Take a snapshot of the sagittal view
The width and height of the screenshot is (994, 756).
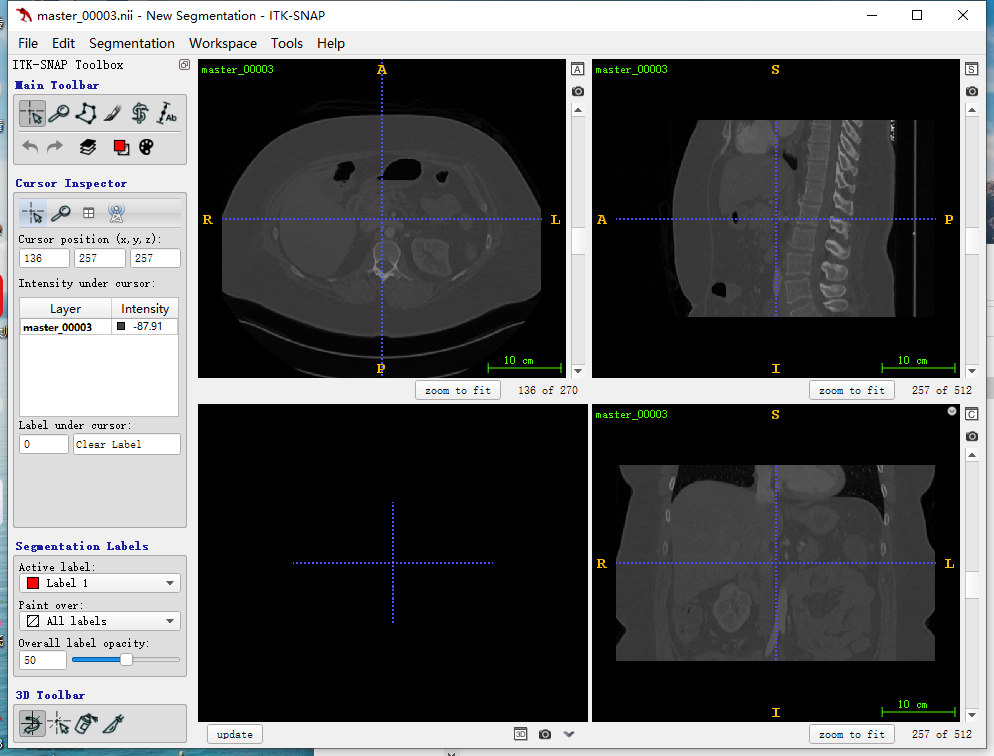click(972, 91)
